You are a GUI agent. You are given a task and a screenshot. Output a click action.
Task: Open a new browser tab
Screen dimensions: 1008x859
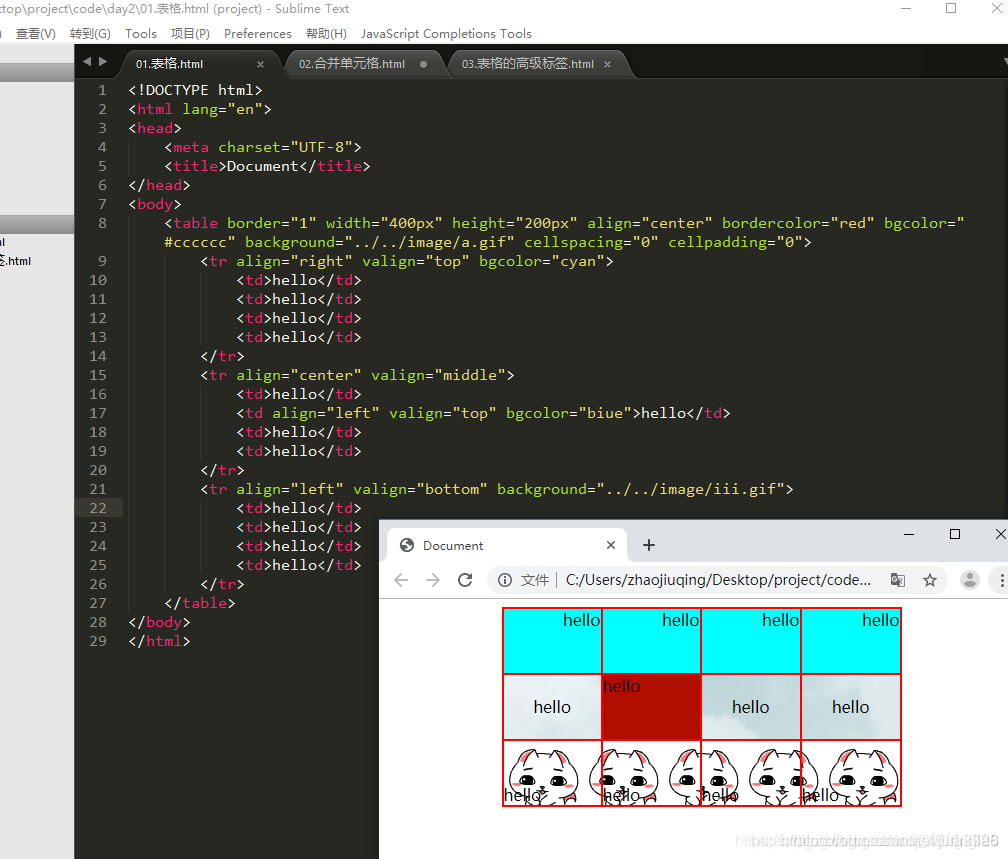tap(649, 545)
